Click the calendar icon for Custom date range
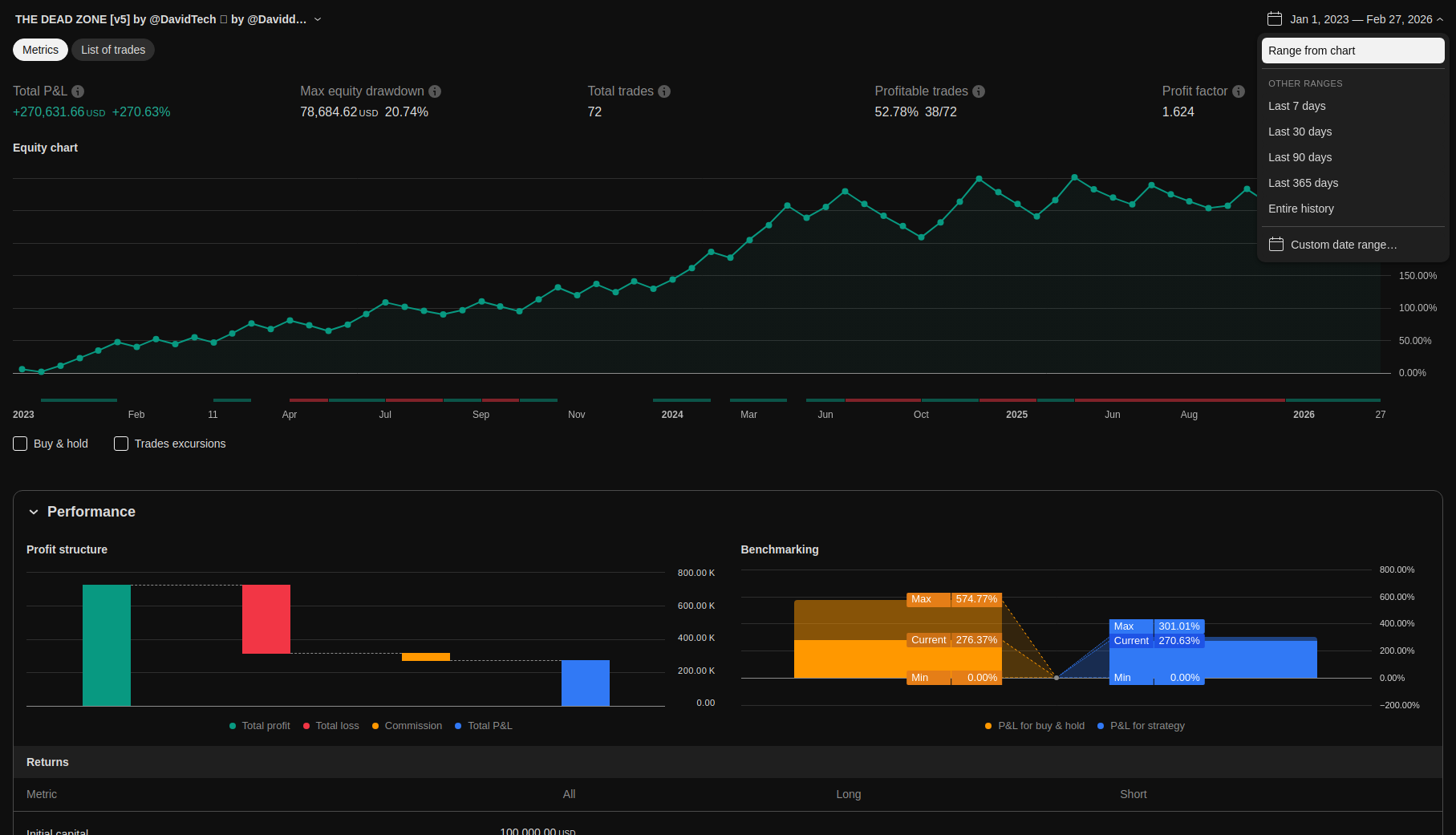The width and height of the screenshot is (1456, 835). coord(1276,245)
